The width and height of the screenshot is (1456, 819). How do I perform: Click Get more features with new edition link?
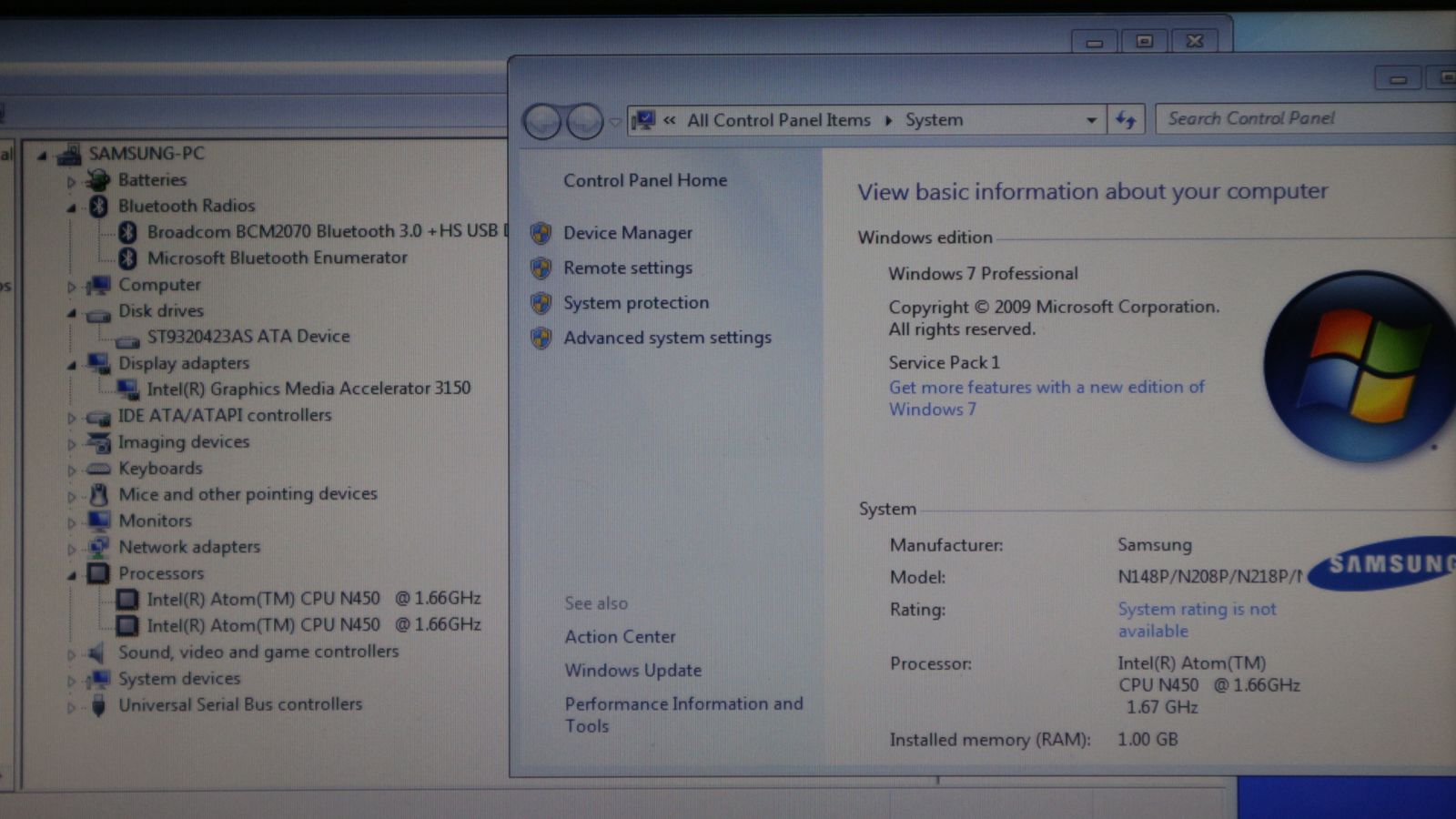tap(1046, 398)
